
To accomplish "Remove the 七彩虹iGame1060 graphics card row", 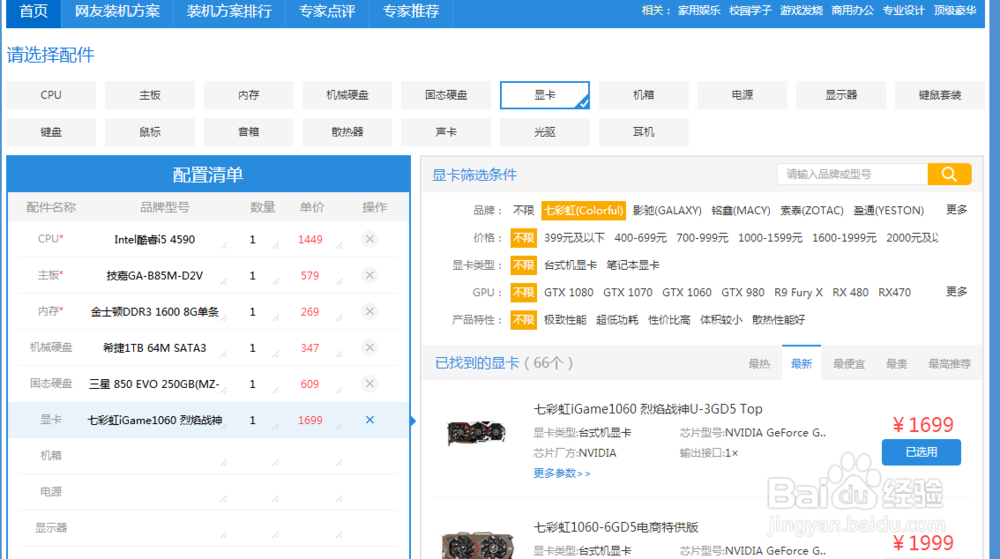I will pos(369,420).
